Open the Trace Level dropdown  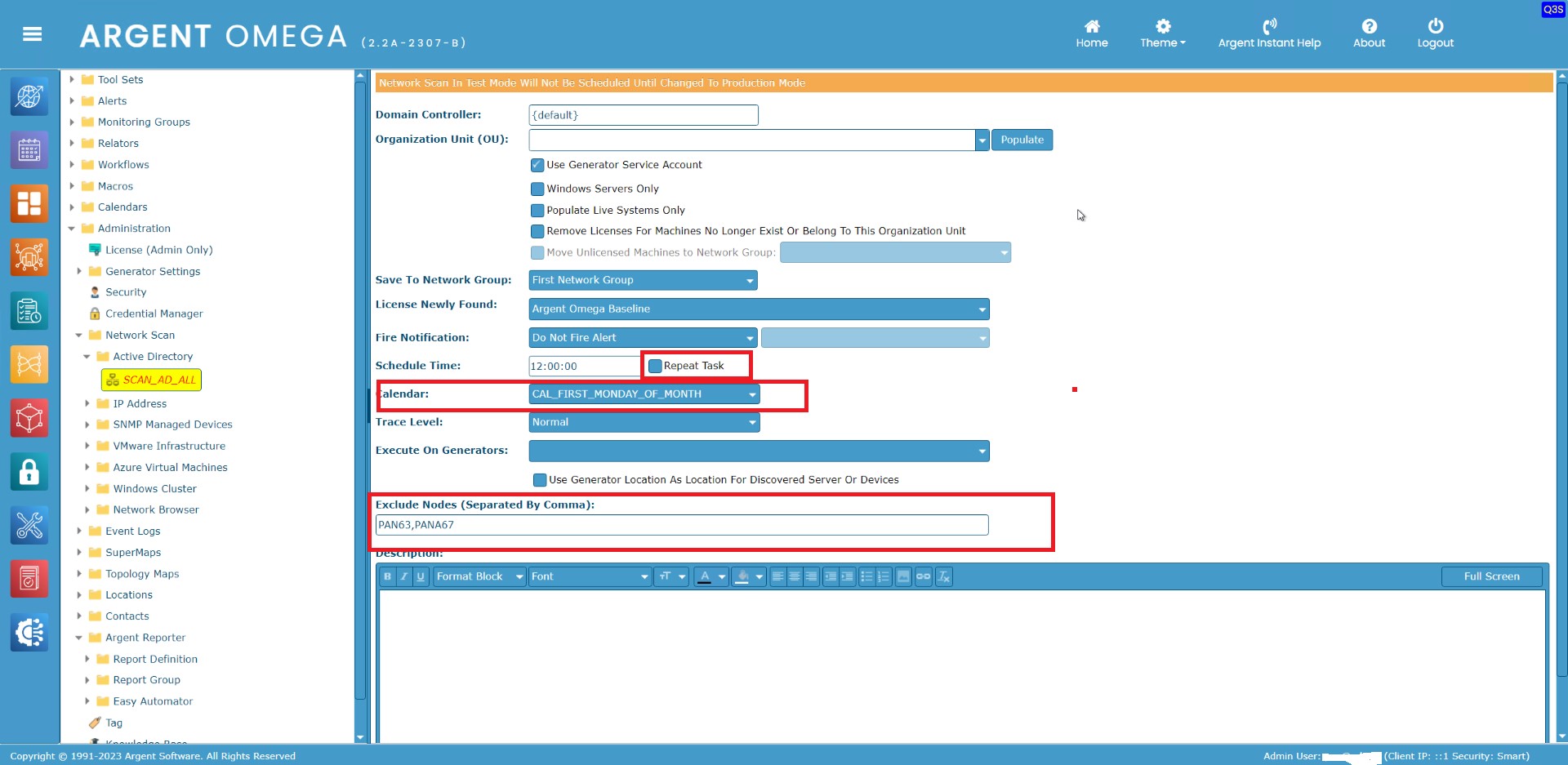click(644, 422)
